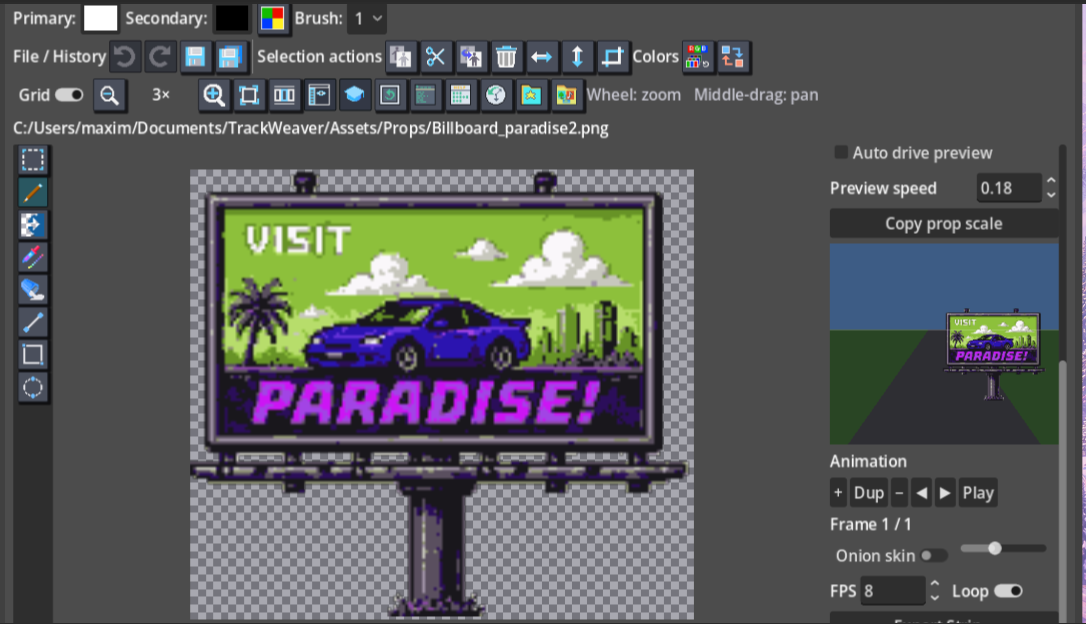1086x624 pixels.
Task: Click the Frame 1 / 1 label
Action: [871, 524]
